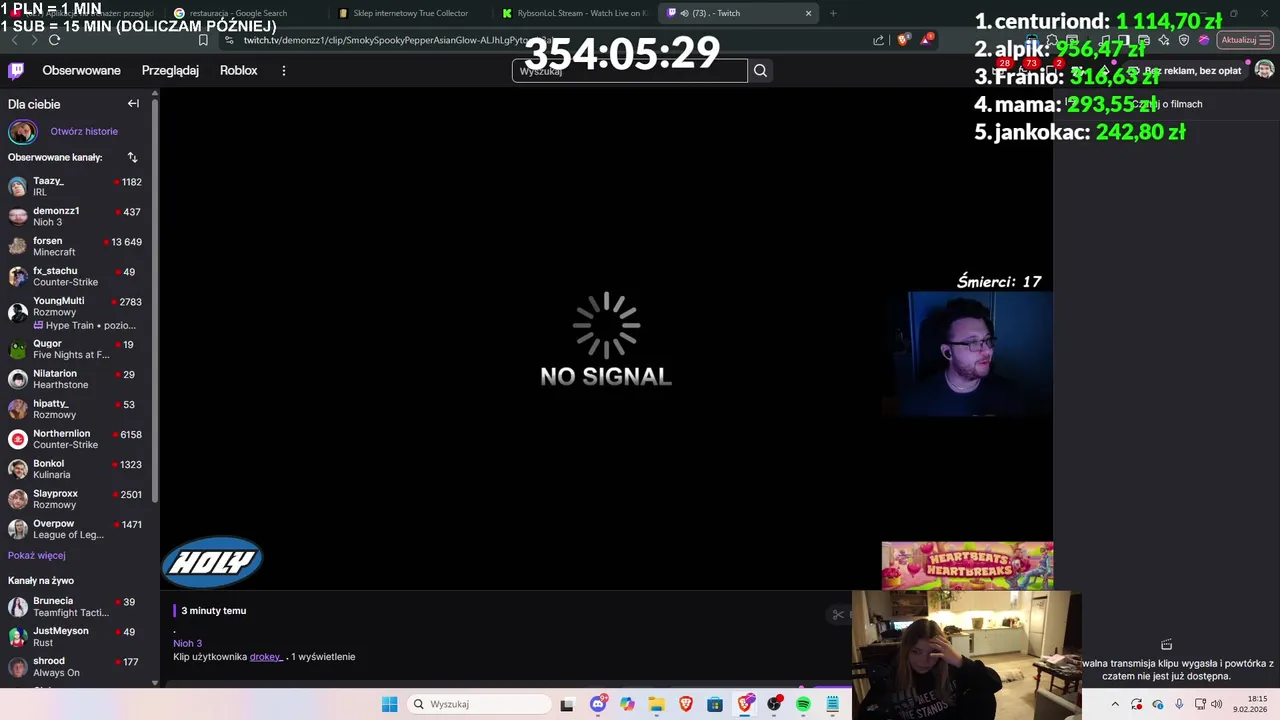Open YoungMulti channel in sidebar
Screen dimensions: 1280x720
click(x=76, y=313)
